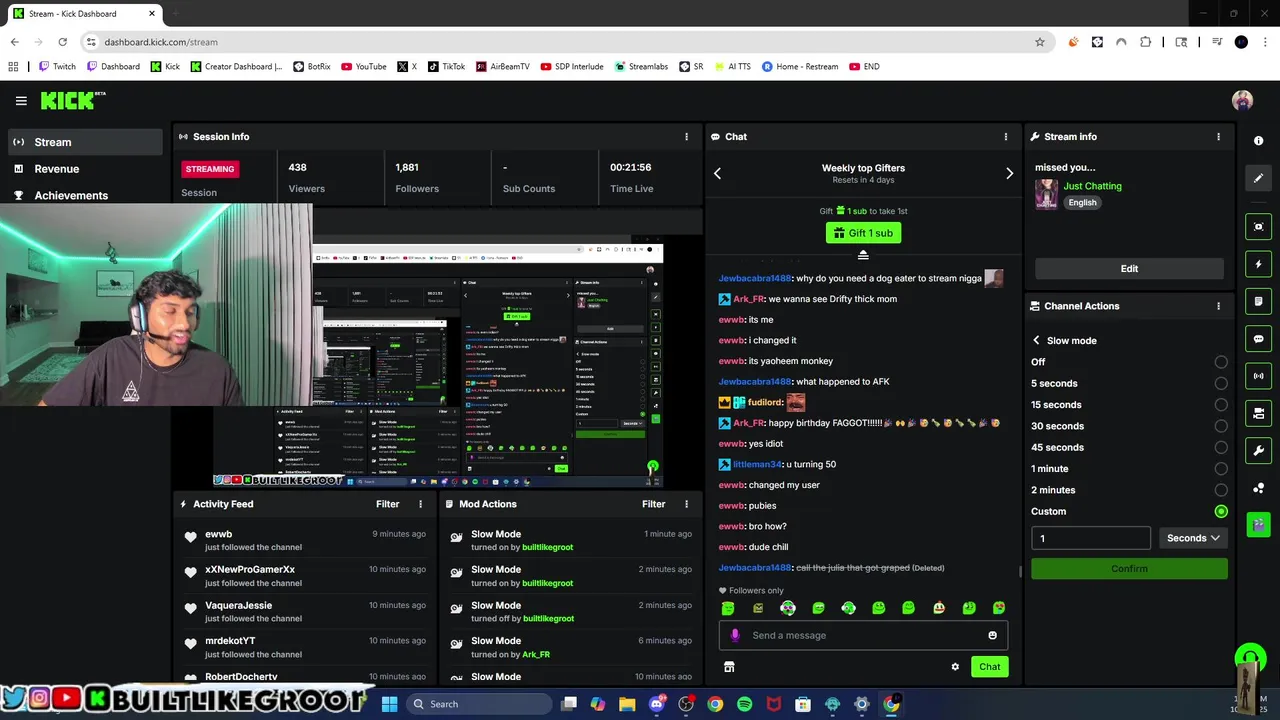Click the green clapperboard icon in the right sidebar
This screenshot has height=720, width=1280.
(x=1258, y=525)
